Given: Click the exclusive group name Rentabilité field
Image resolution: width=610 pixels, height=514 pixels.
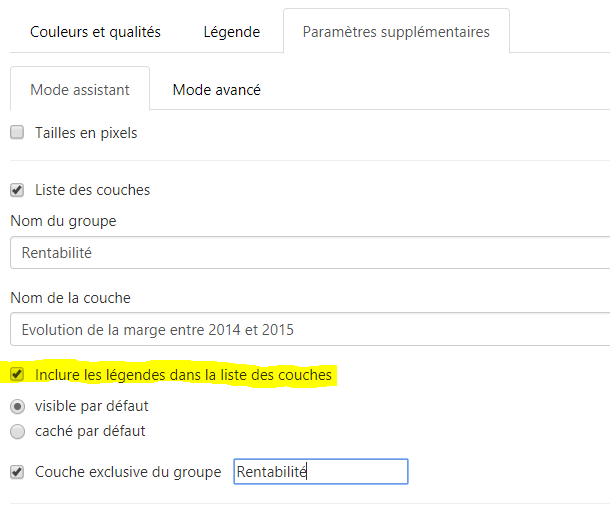Looking at the screenshot, I should click(321, 472).
